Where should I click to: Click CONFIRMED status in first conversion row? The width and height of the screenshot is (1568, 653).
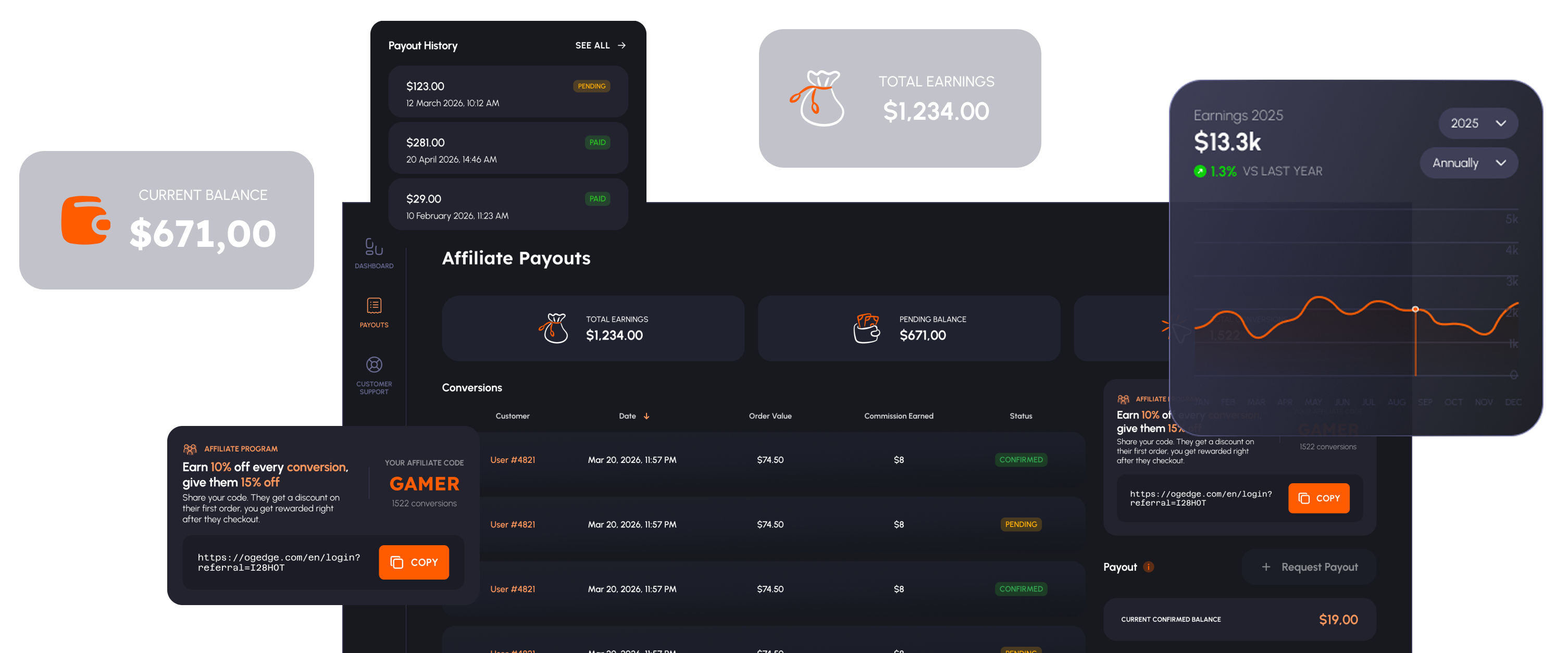coord(1021,460)
